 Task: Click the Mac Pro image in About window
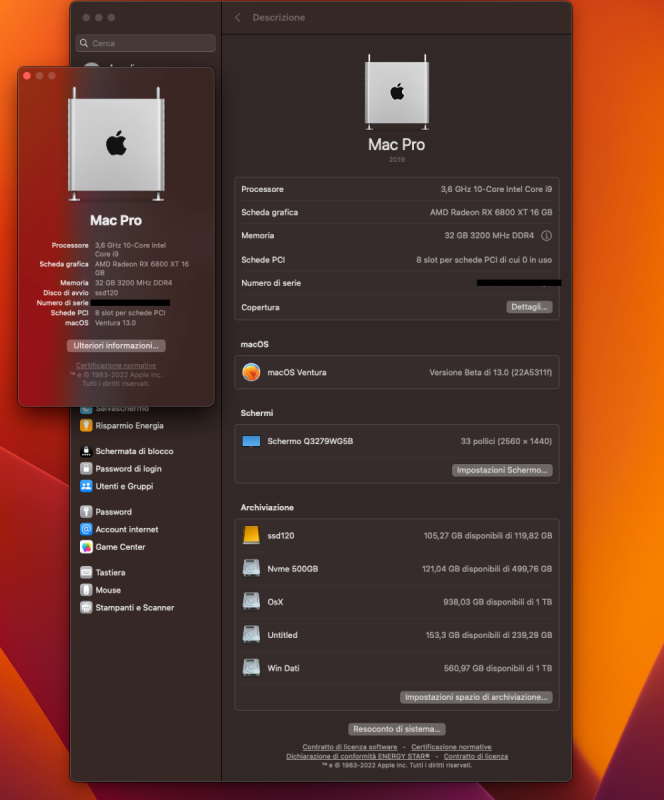pos(116,144)
